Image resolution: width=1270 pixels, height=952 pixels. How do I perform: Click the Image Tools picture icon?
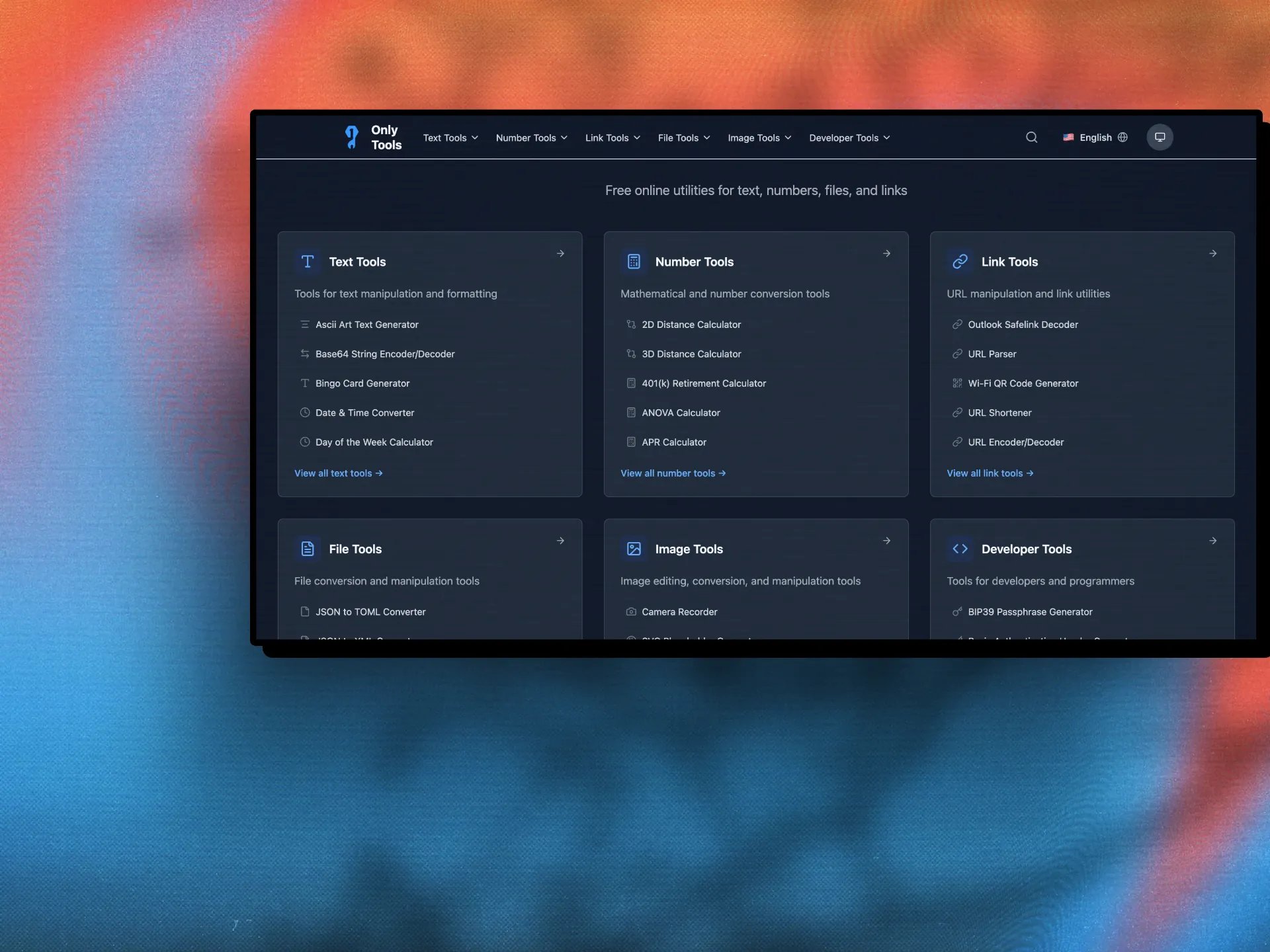pyautogui.click(x=634, y=549)
